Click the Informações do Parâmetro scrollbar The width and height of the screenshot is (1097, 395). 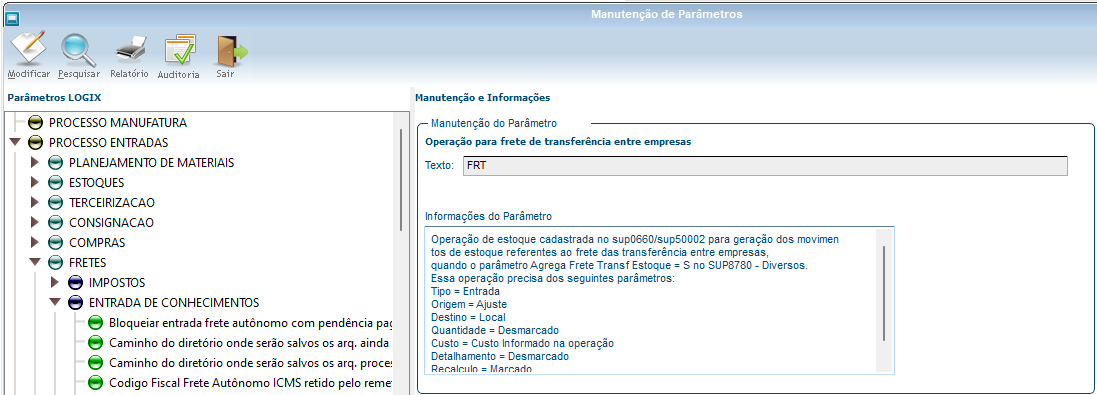pyautogui.click(x=884, y=294)
